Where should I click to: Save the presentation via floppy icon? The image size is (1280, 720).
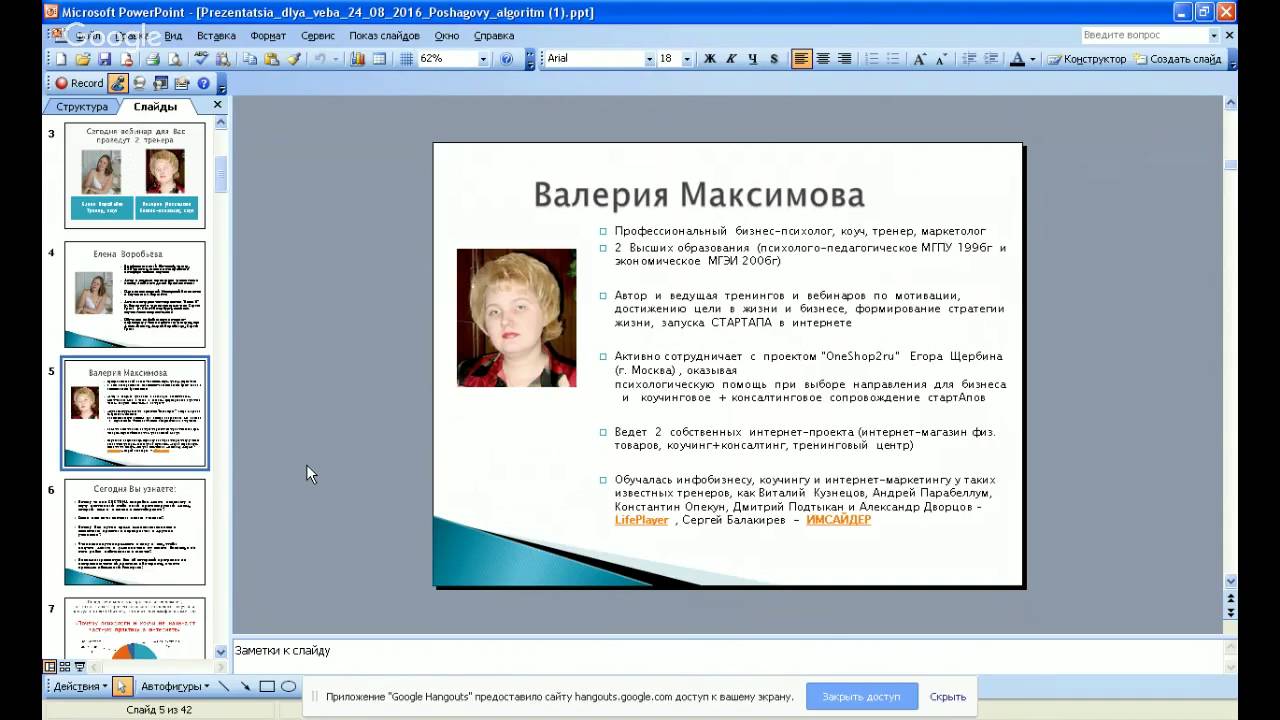[104, 59]
